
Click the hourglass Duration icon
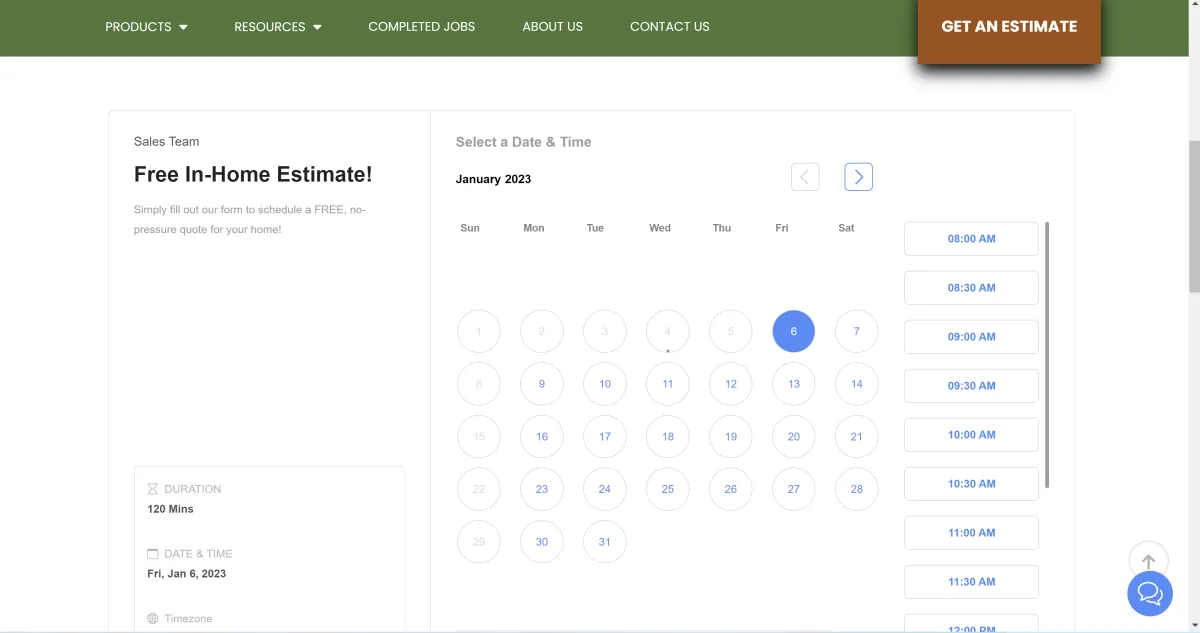point(153,489)
